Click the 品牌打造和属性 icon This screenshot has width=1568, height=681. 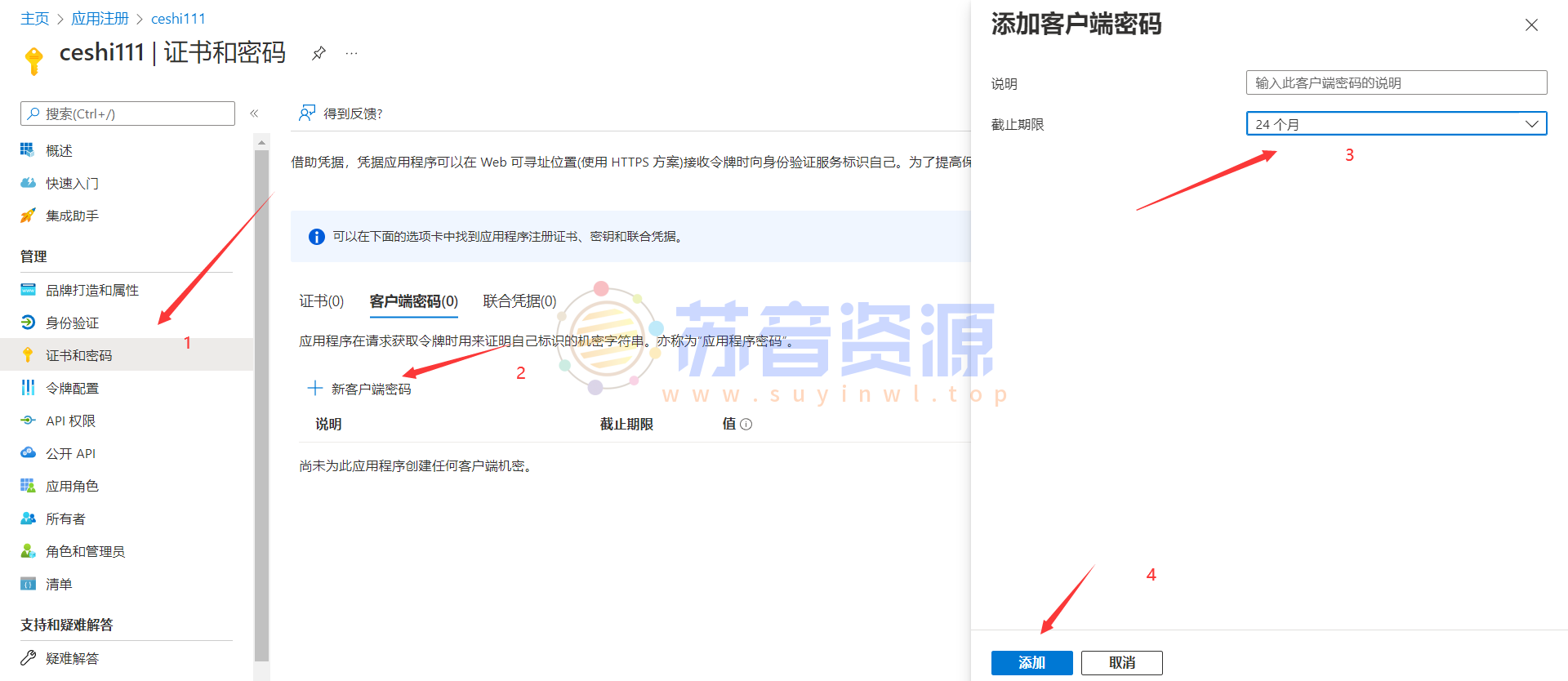tap(28, 290)
